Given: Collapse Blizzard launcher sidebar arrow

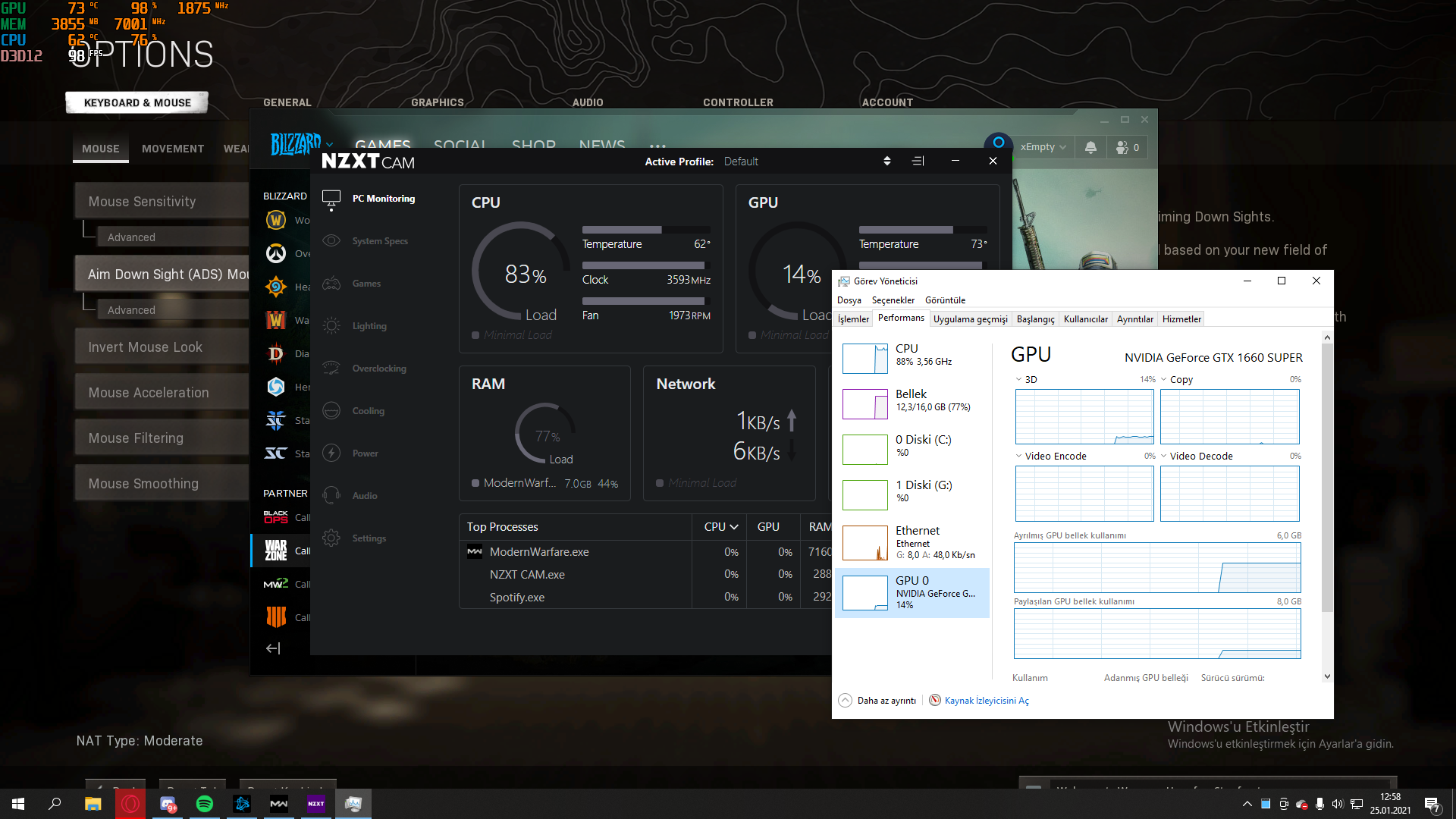Looking at the screenshot, I should (x=273, y=648).
